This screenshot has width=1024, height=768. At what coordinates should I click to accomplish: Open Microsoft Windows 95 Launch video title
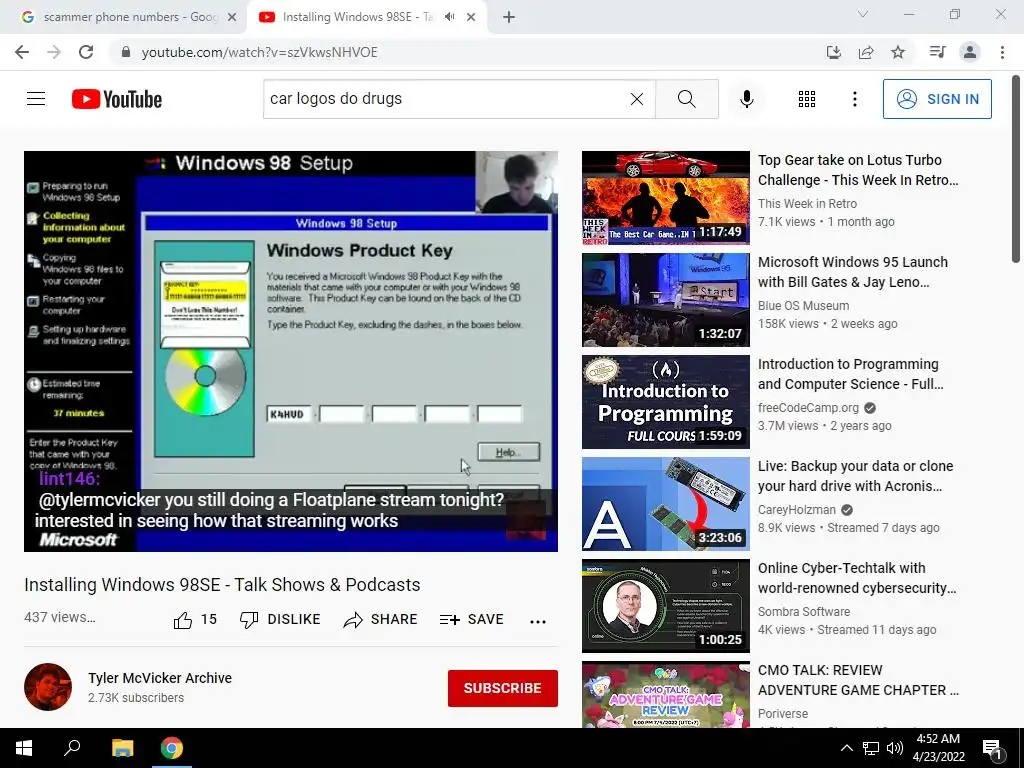(852, 272)
